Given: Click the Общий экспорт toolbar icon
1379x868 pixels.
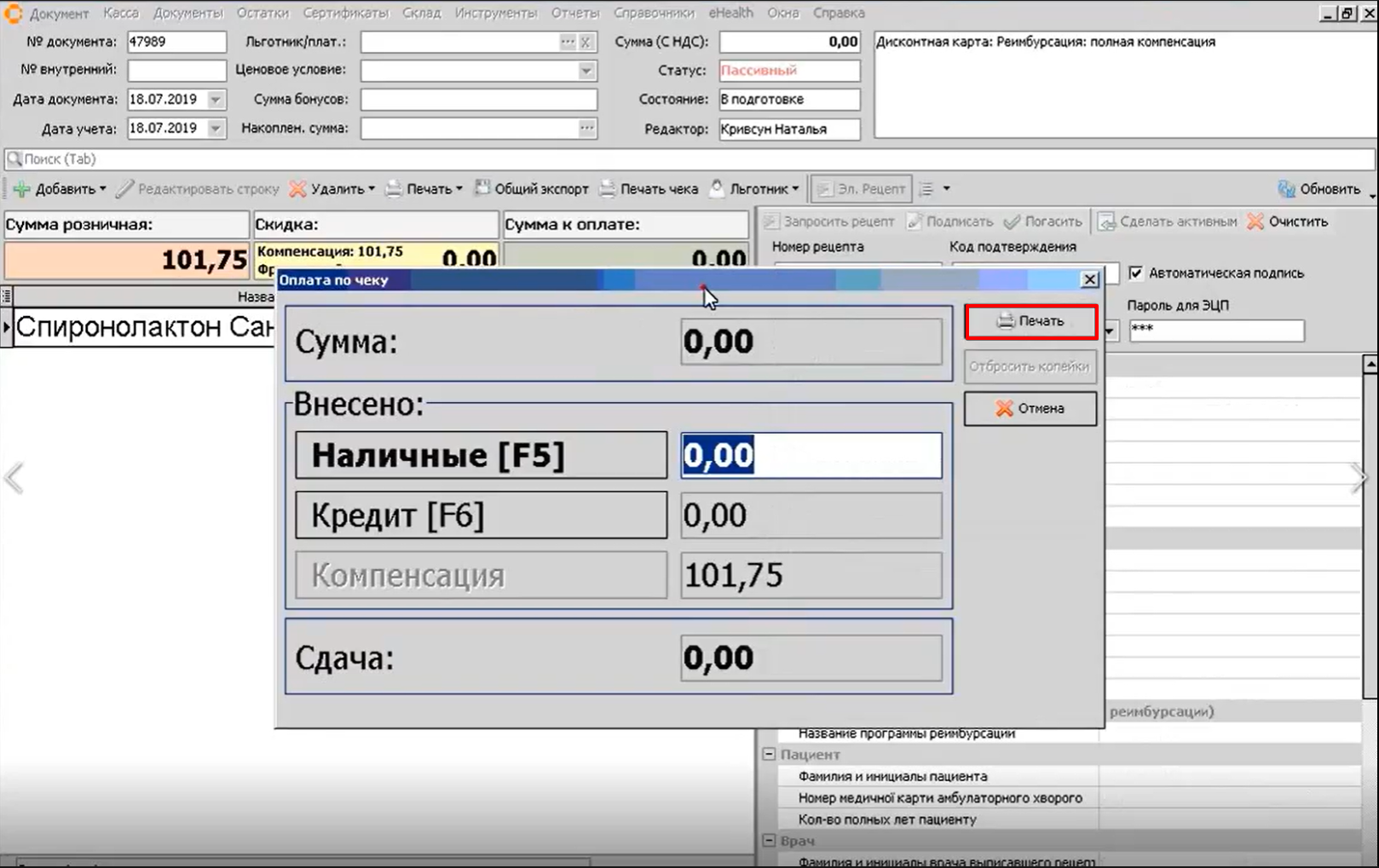Looking at the screenshot, I should (x=482, y=188).
